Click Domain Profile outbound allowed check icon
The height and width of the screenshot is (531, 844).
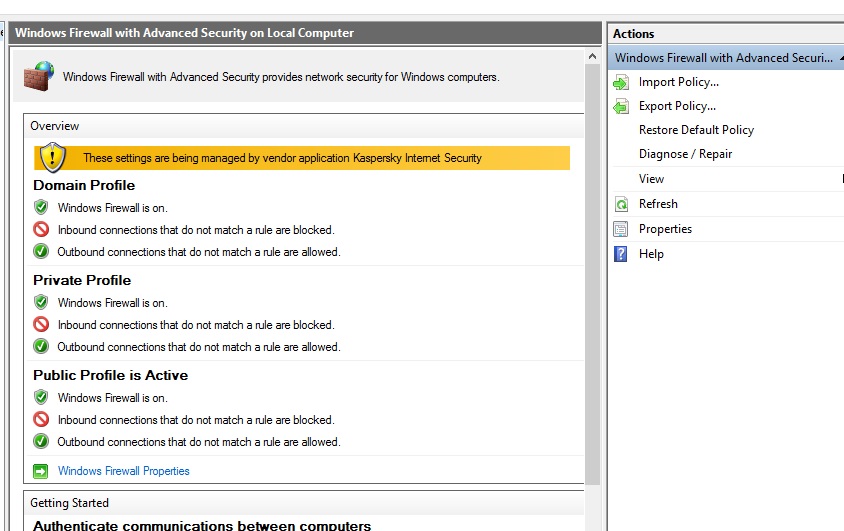point(41,251)
